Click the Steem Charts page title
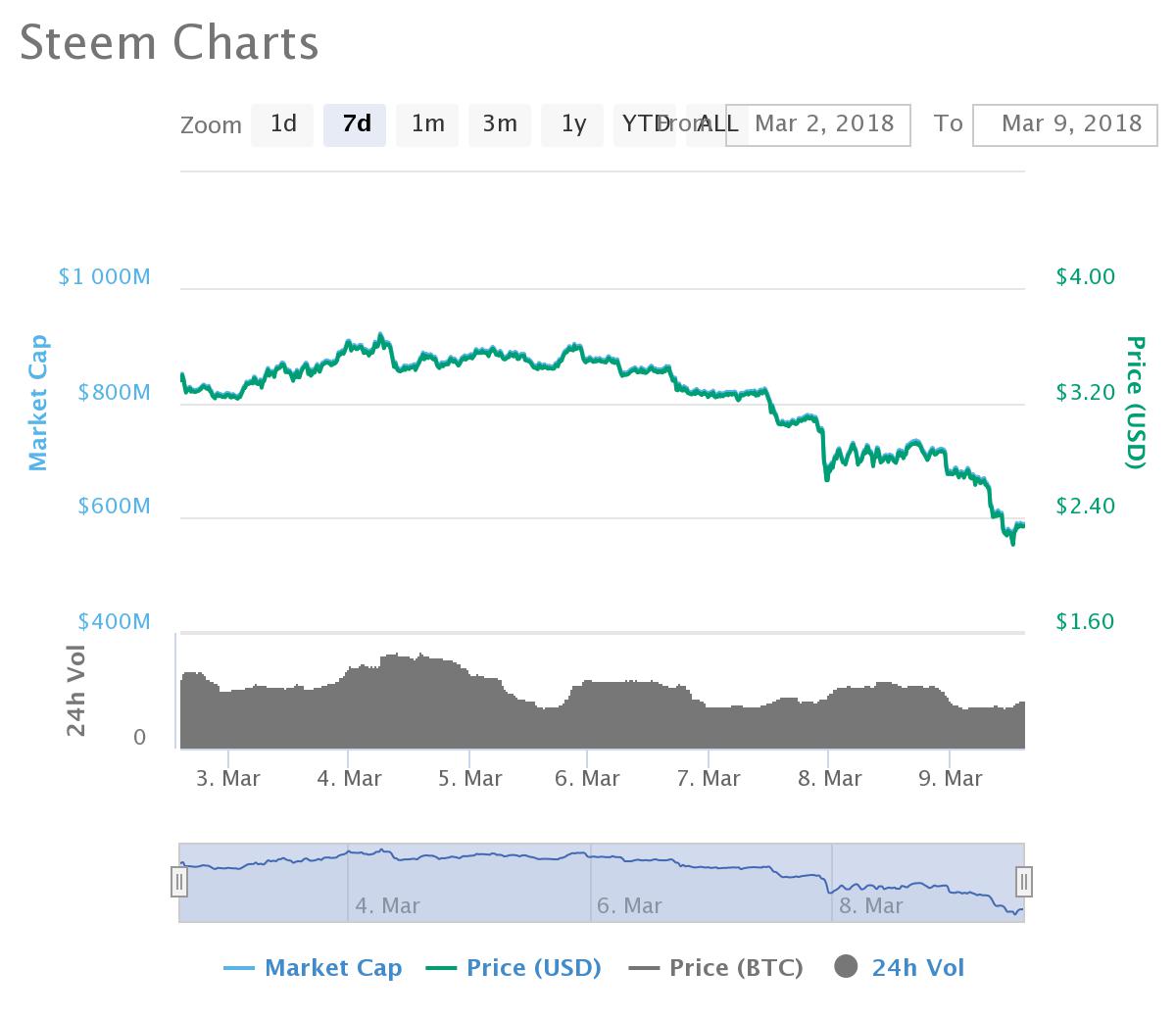This screenshot has height=1019, width=1176. (169, 43)
